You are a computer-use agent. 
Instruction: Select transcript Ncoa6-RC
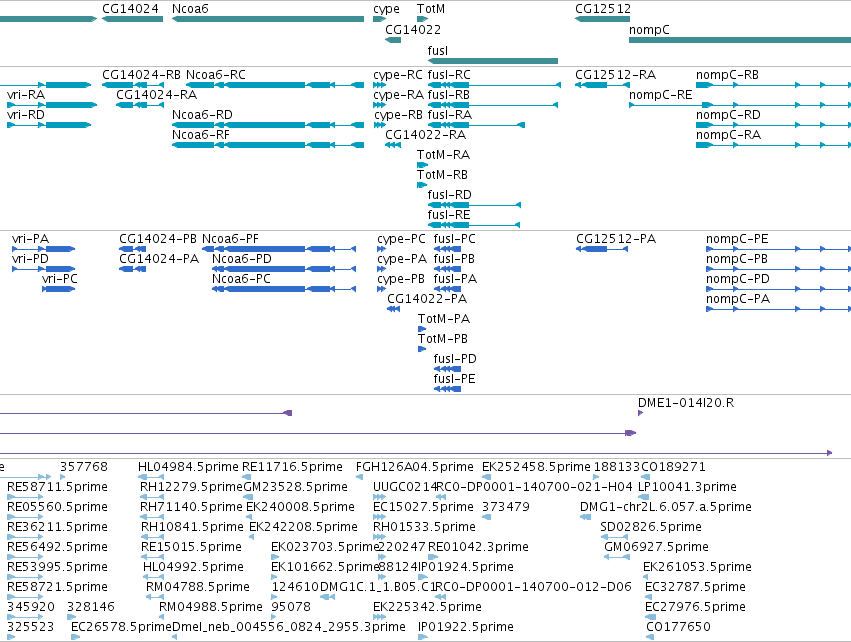[275, 85]
